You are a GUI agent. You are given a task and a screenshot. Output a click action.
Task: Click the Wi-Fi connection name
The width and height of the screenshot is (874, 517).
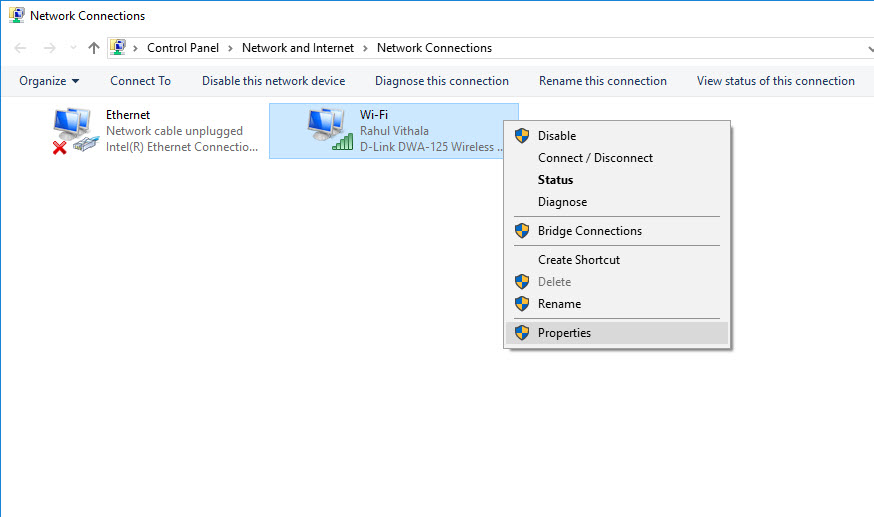tap(373, 115)
